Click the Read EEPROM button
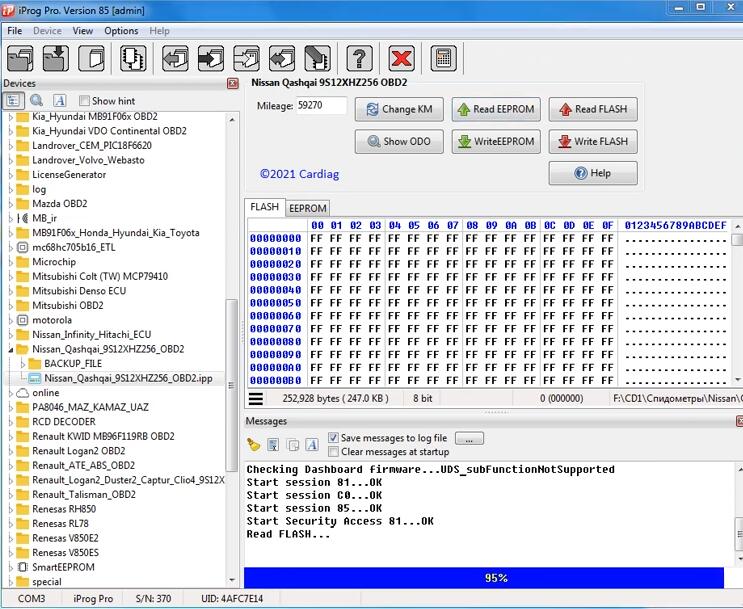Screen dimensions: 743x609 coord(496,109)
